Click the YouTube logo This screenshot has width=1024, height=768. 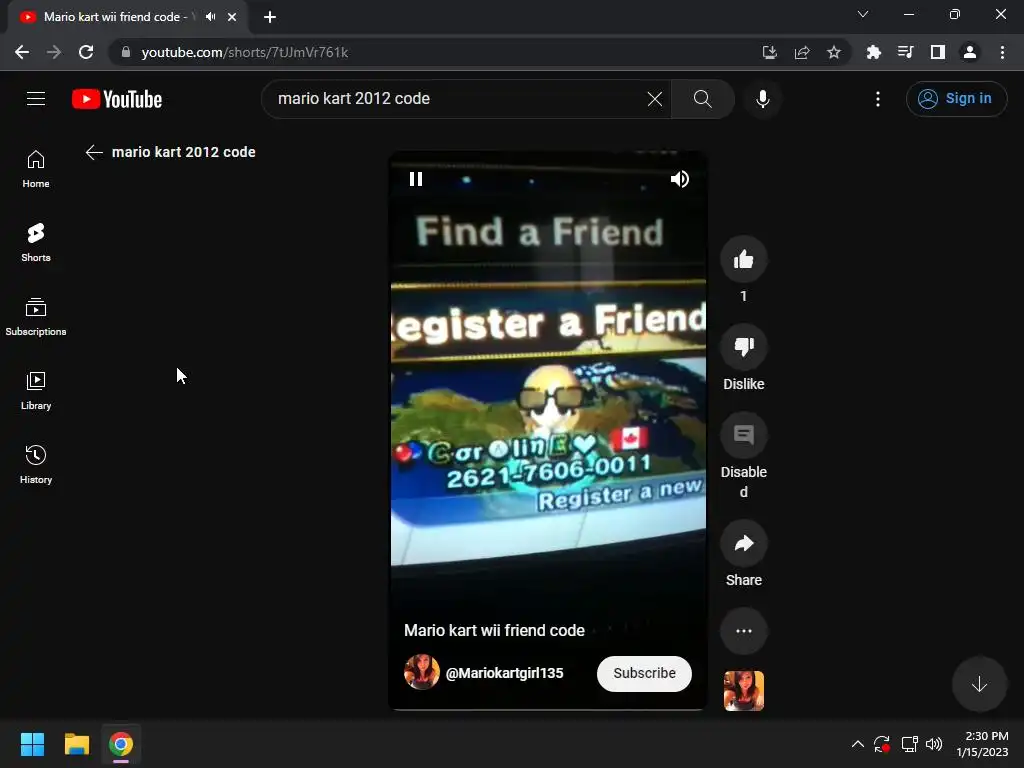[x=117, y=99]
